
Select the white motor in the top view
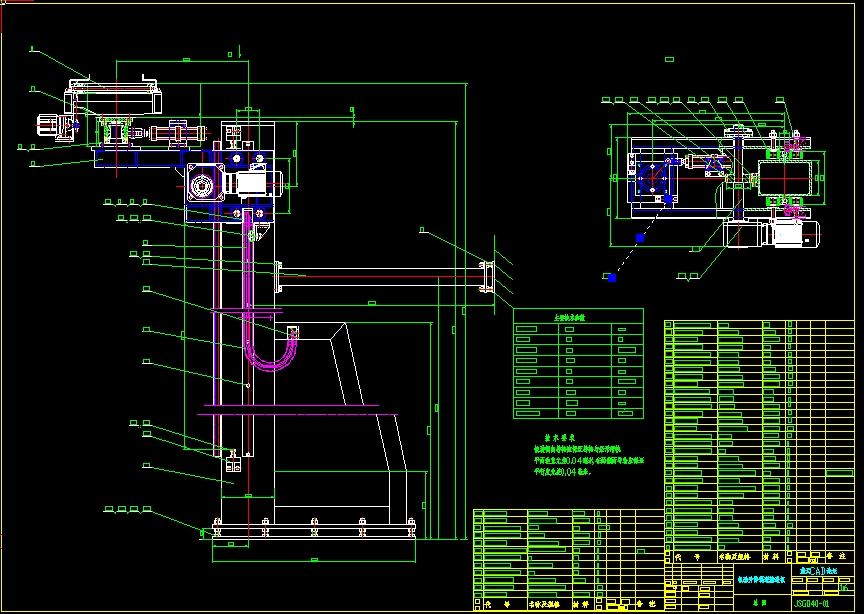click(790, 234)
